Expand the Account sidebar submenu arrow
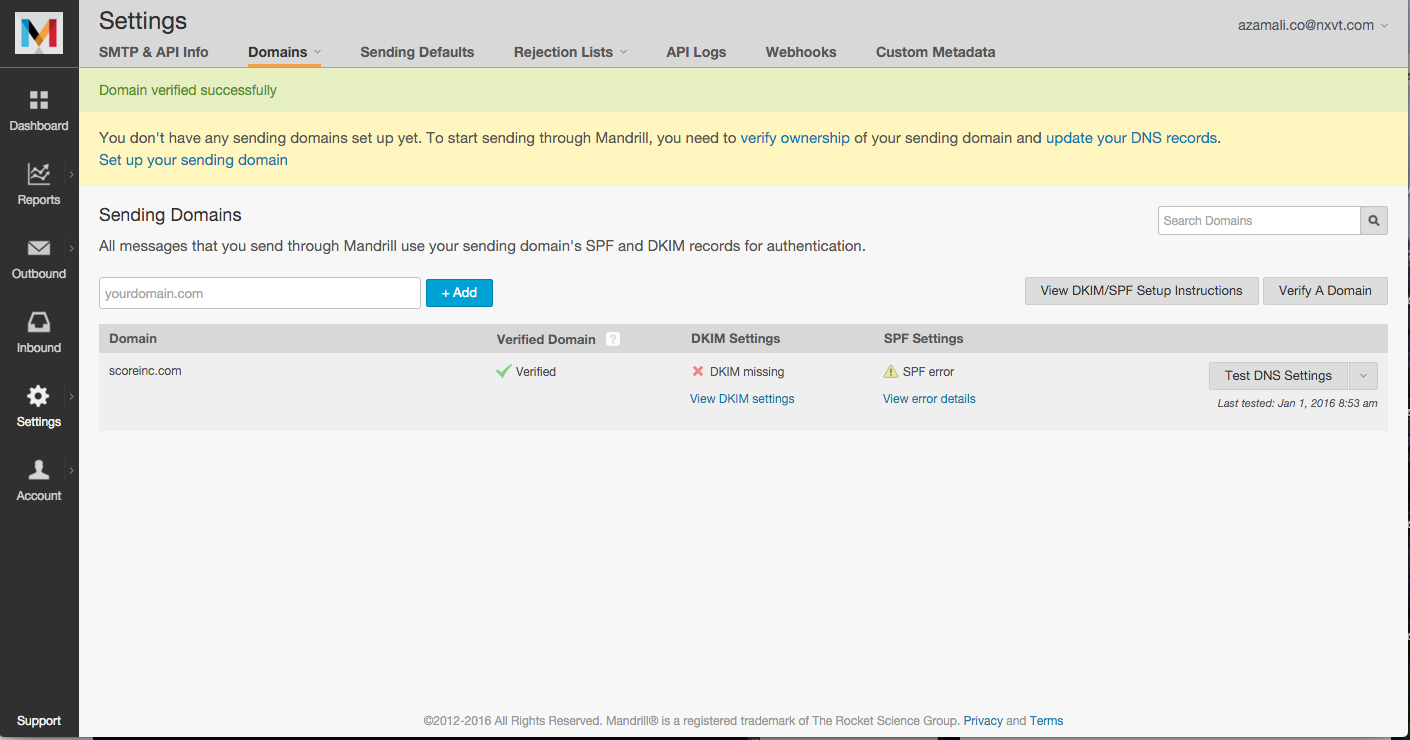Image resolution: width=1410 pixels, height=740 pixels. pos(71,470)
